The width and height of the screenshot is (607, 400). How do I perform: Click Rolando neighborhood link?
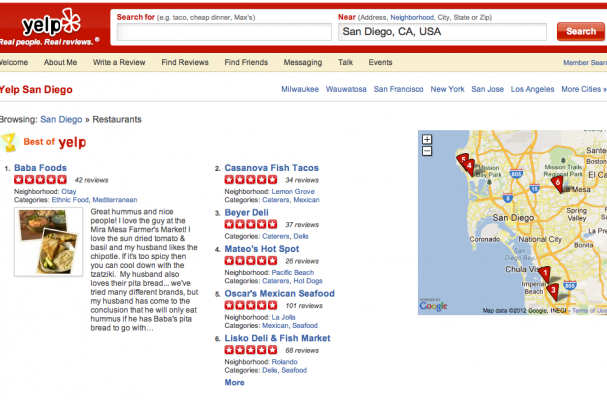pos(285,362)
